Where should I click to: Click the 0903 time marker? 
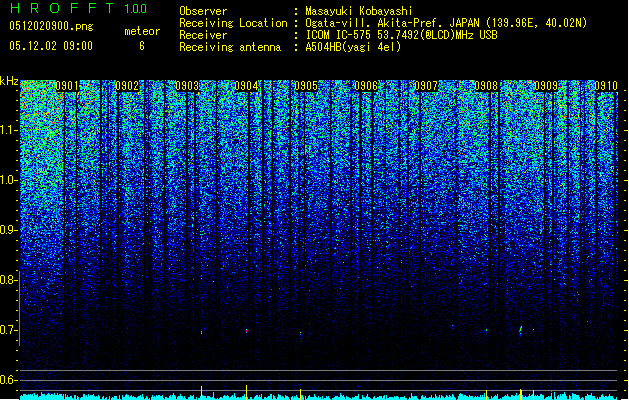click(187, 86)
